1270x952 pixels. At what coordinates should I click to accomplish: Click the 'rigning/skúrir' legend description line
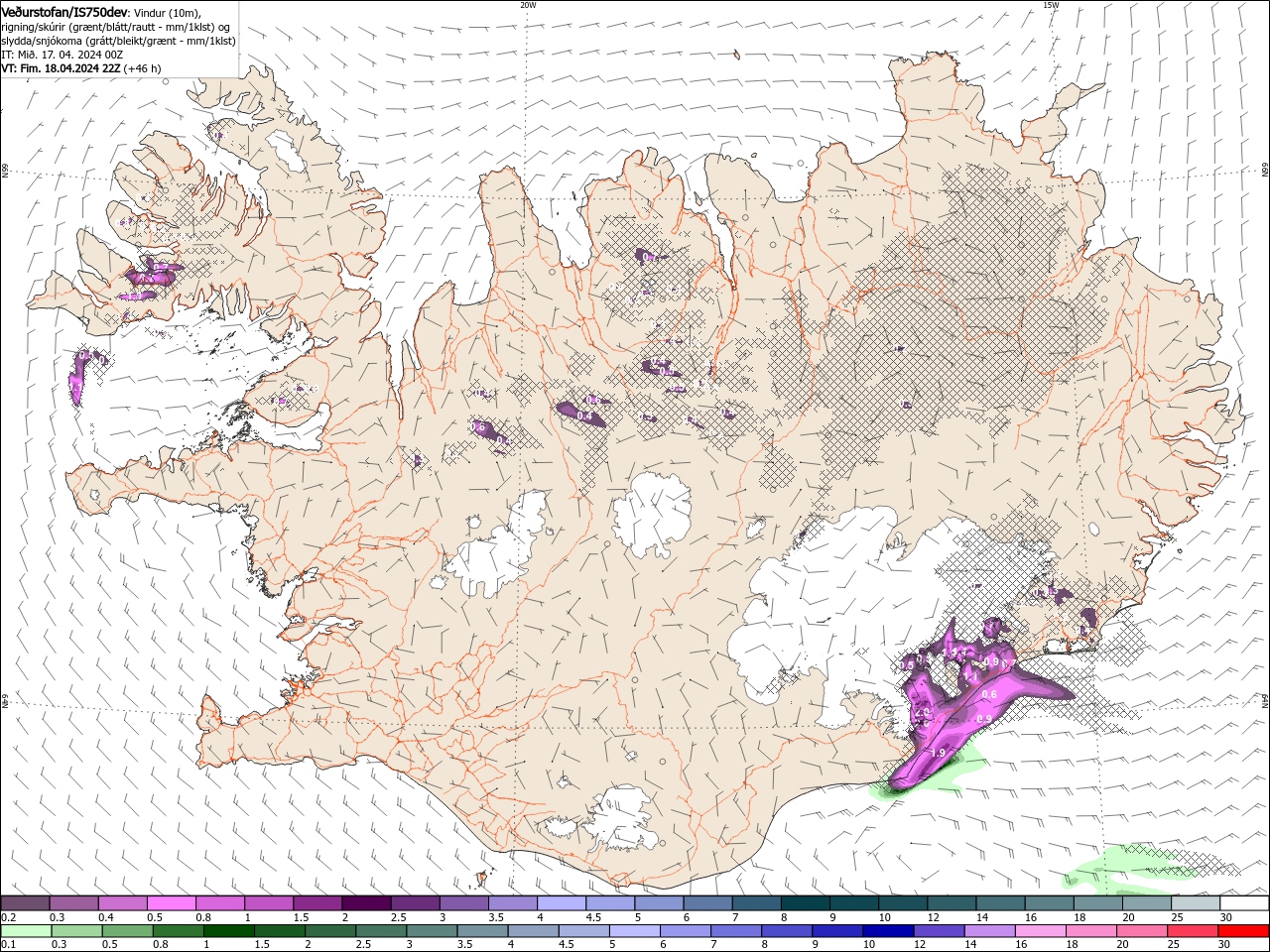point(118,27)
